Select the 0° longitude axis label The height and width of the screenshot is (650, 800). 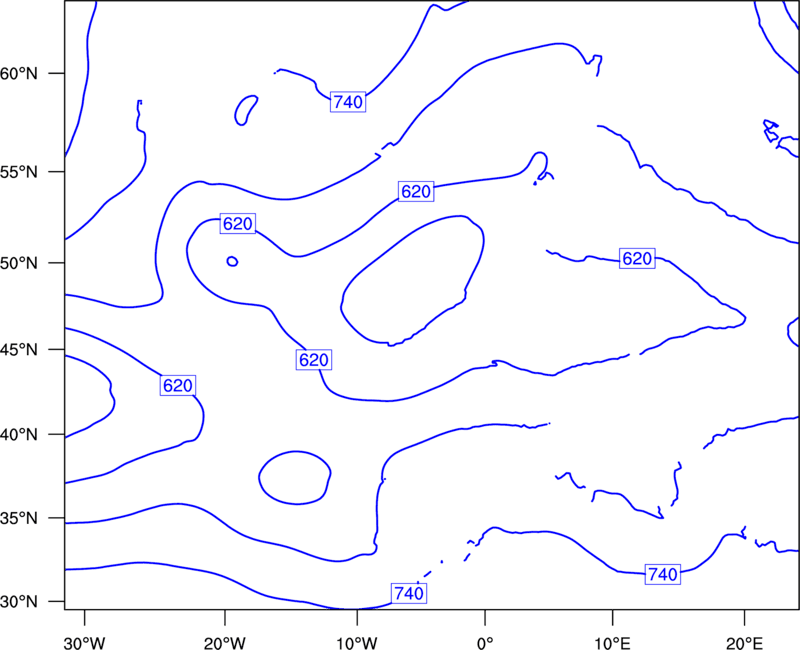[x=485, y=643]
